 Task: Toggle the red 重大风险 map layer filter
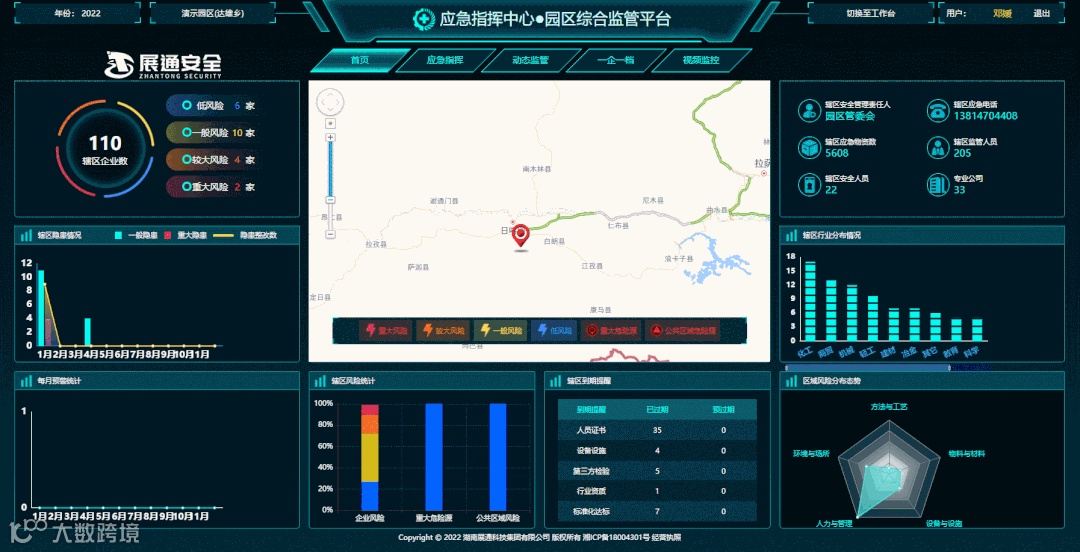point(386,331)
